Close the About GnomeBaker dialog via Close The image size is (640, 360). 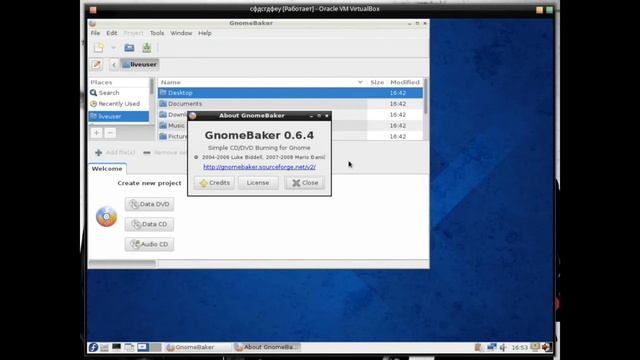pyautogui.click(x=305, y=183)
